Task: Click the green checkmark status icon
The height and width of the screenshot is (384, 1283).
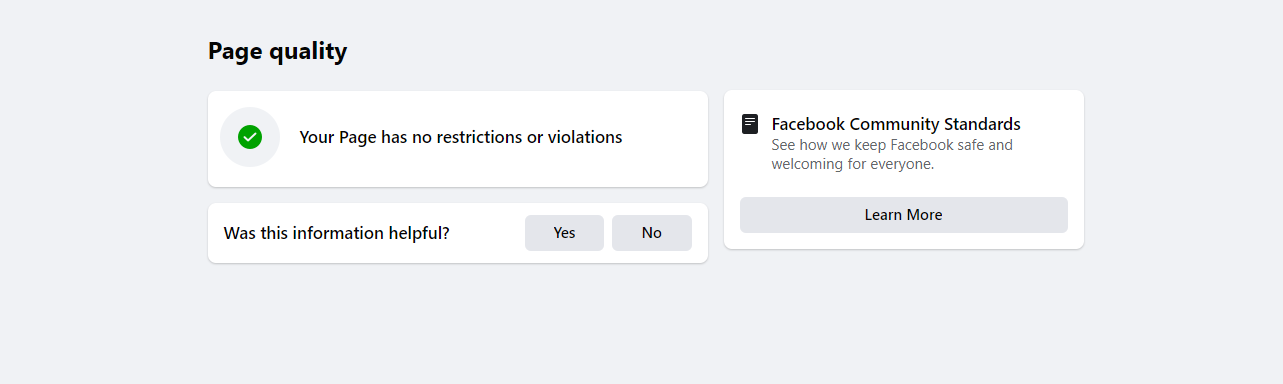Action: (250, 137)
